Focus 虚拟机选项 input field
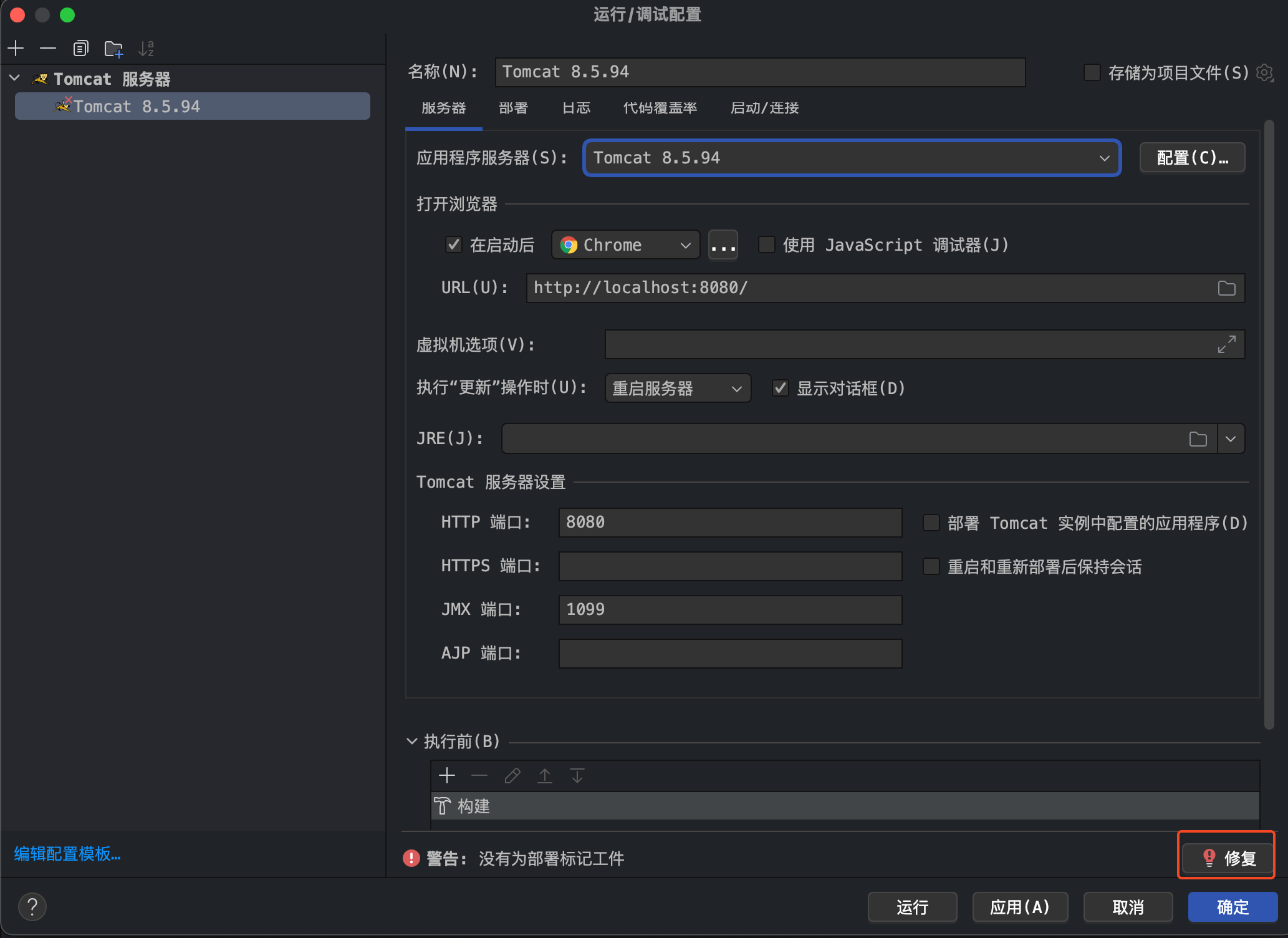The width and height of the screenshot is (1288, 938). tap(925, 344)
